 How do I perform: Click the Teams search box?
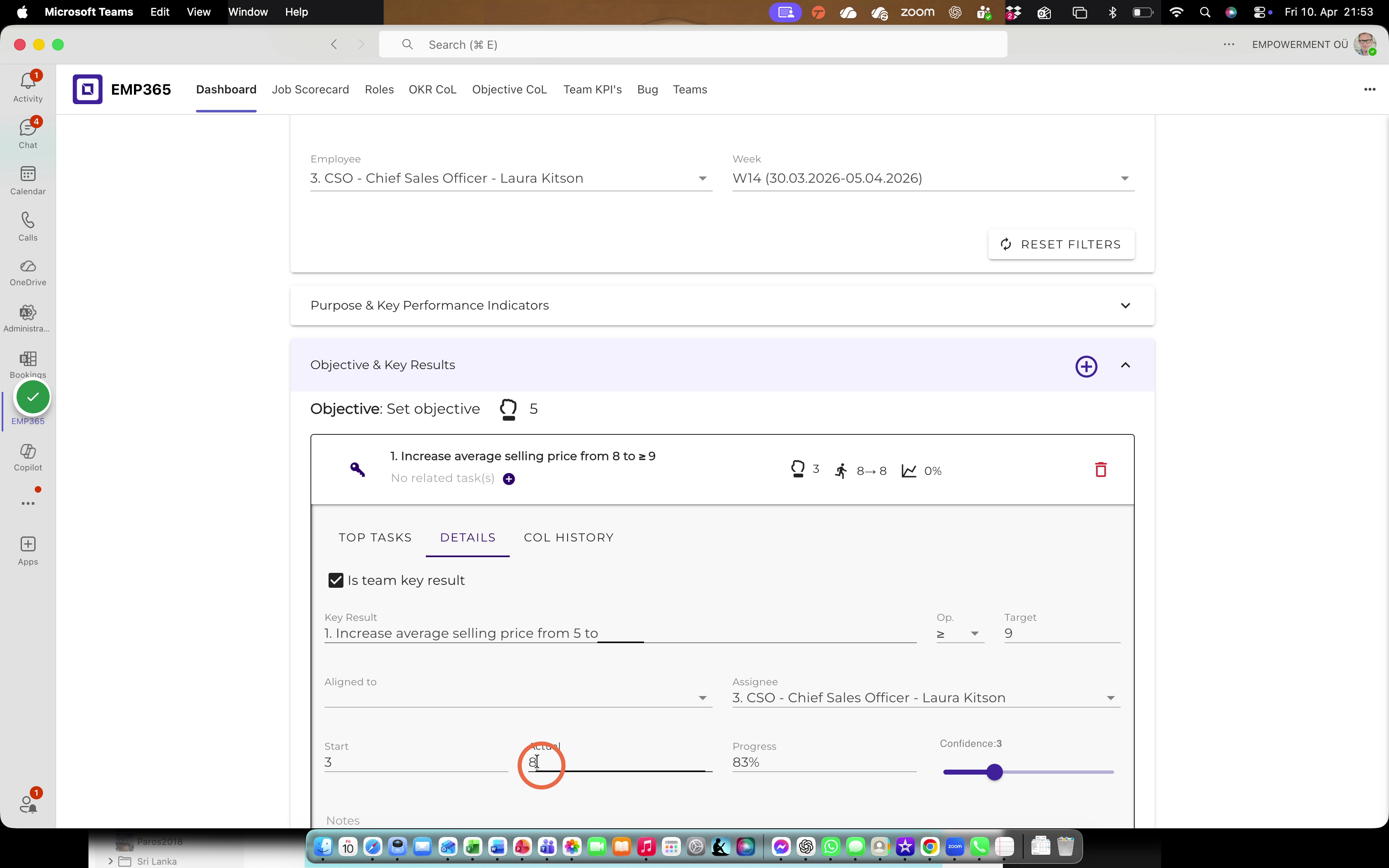click(693, 45)
